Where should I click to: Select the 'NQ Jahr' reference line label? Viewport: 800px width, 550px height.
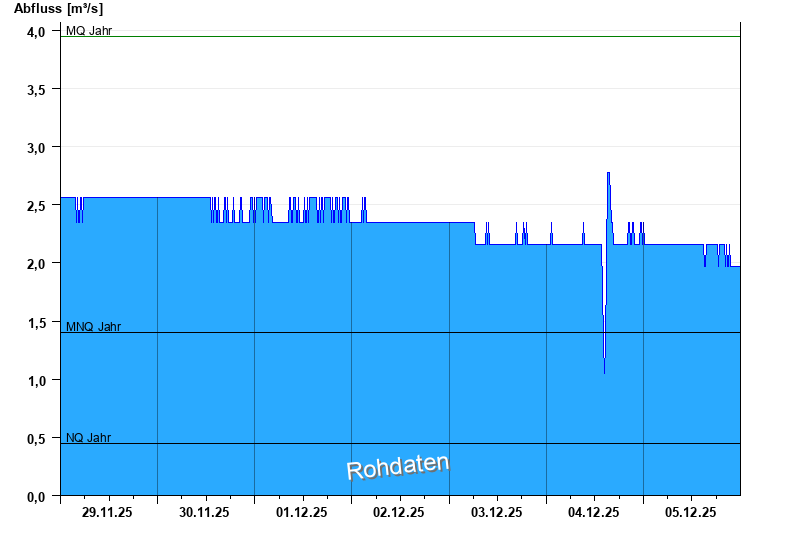click(x=88, y=438)
